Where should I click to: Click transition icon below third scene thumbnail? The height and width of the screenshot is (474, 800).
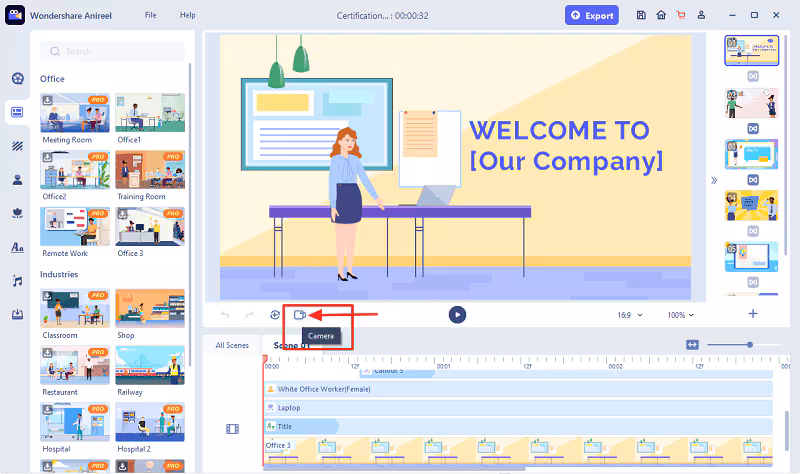753,180
